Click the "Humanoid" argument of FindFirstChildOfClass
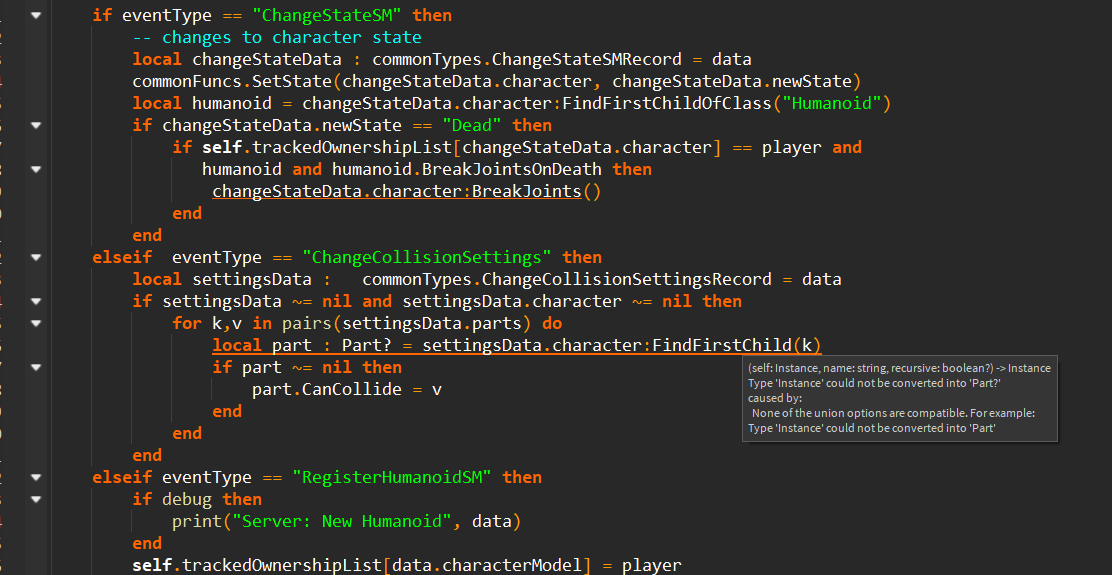This screenshot has width=1112, height=575. click(831, 104)
